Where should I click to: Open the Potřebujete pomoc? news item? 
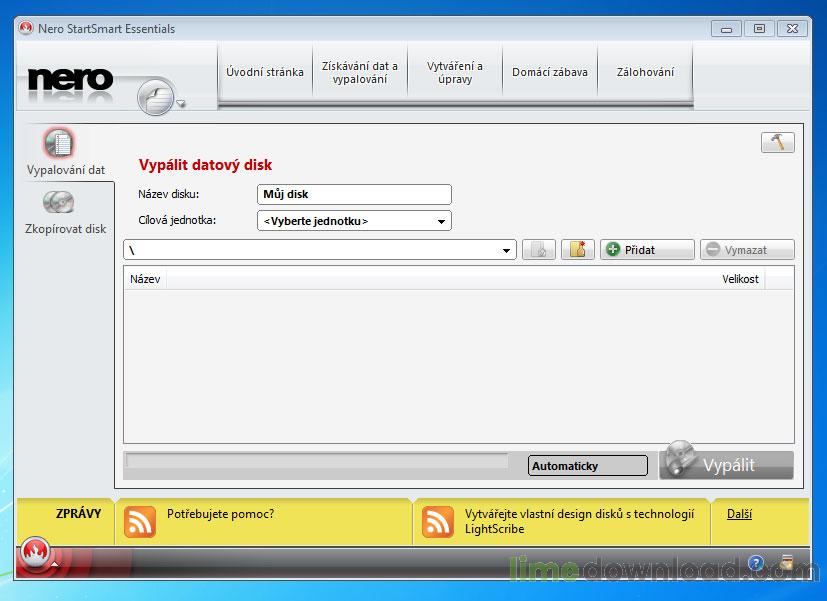pos(220,514)
